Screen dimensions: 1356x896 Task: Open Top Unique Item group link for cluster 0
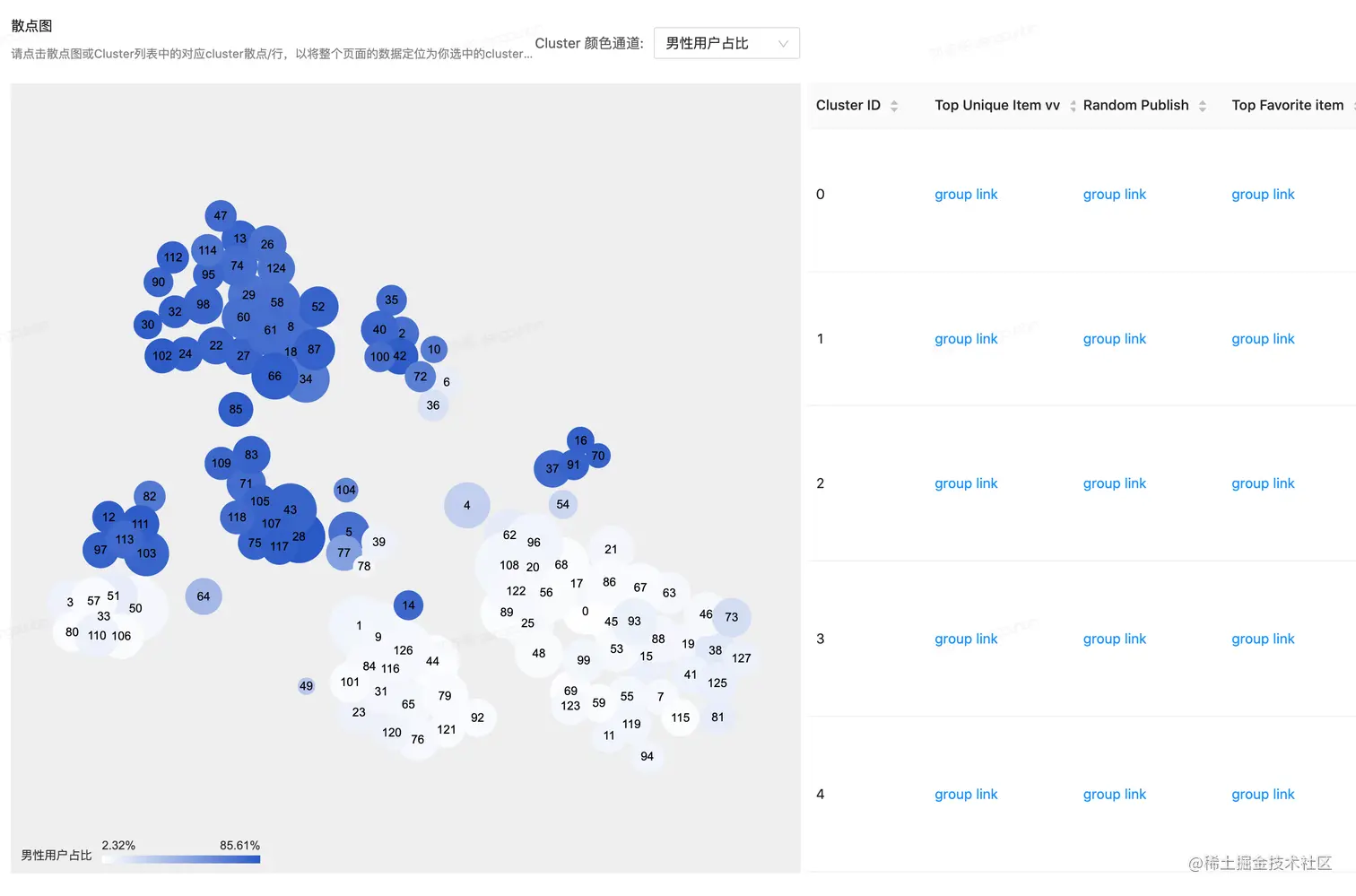pyautogui.click(x=966, y=195)
